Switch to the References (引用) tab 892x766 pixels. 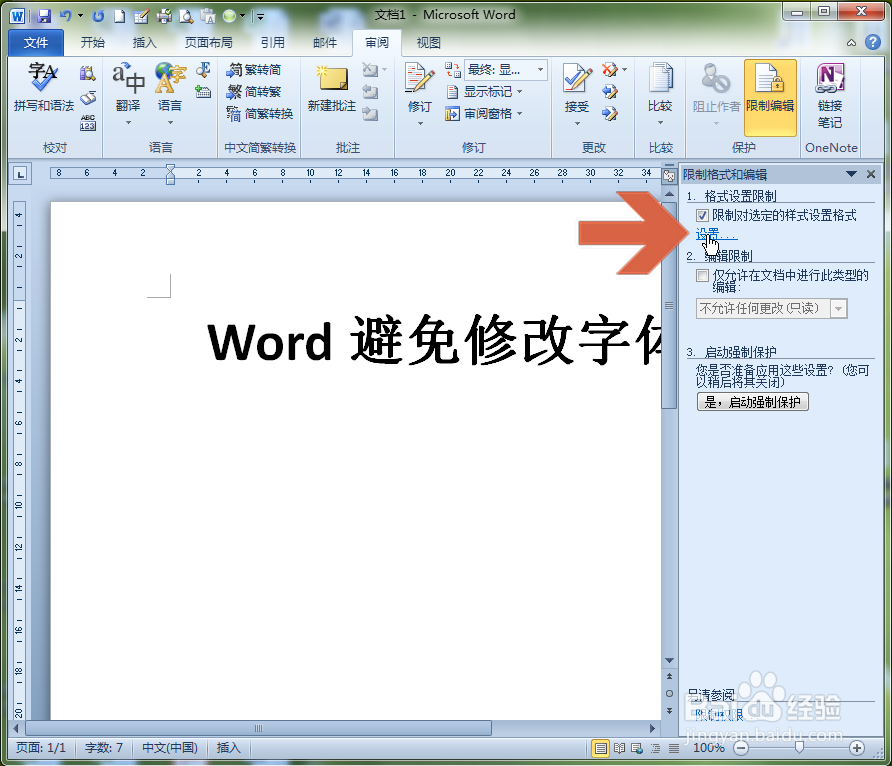coord(272,43)
